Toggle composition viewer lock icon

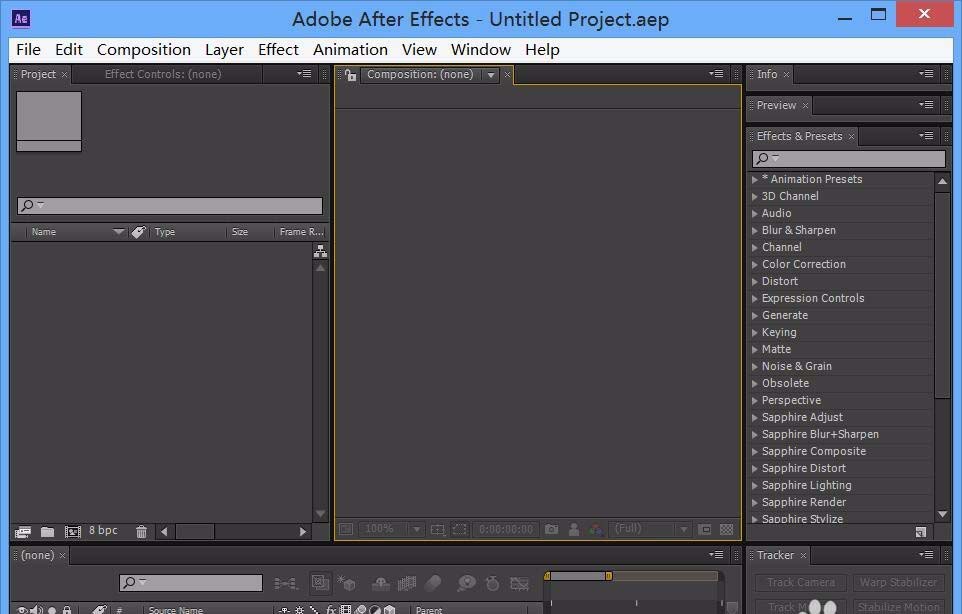click(350, 75)
